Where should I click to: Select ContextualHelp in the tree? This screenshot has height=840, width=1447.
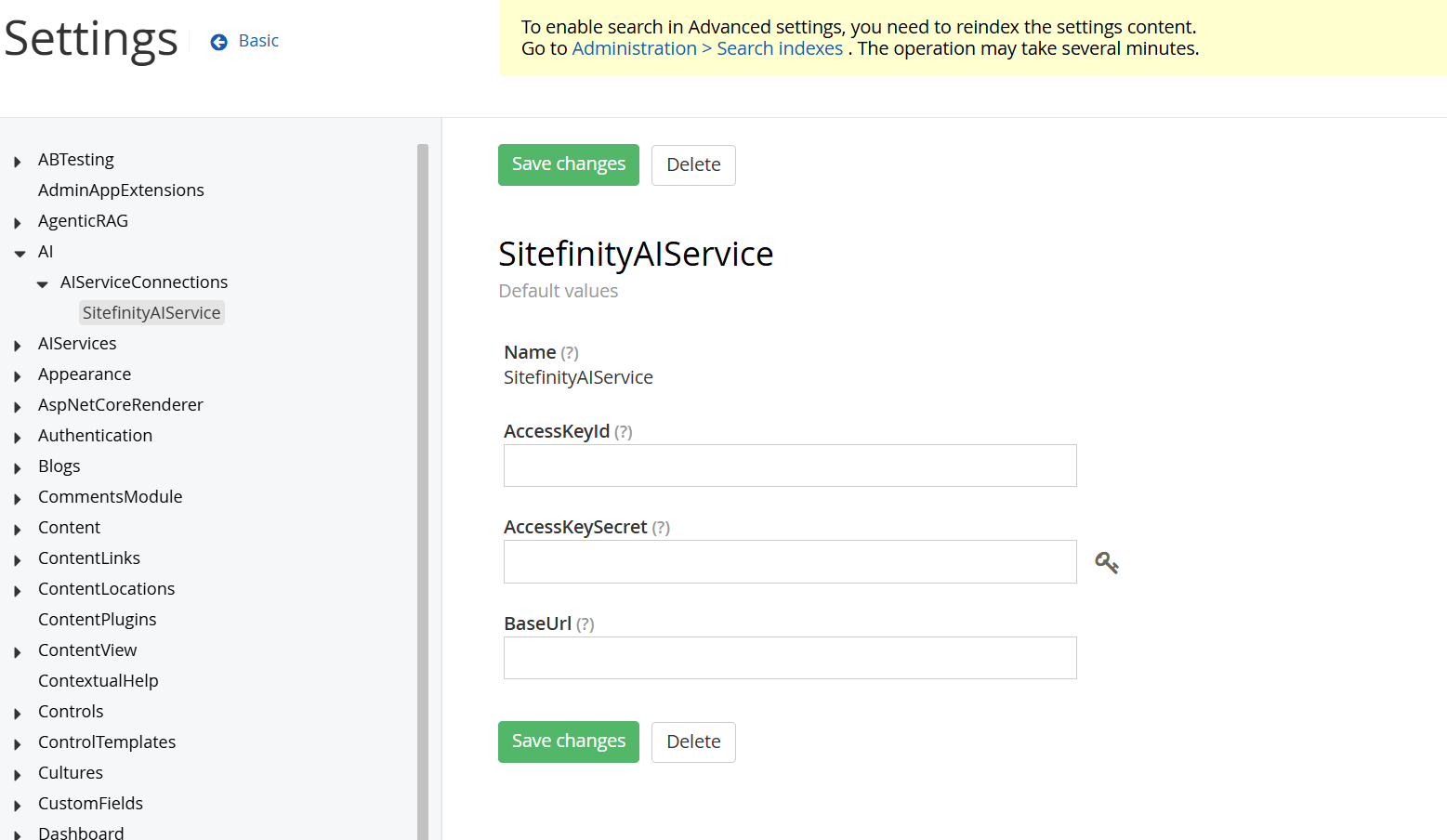[x=99, y=681]
